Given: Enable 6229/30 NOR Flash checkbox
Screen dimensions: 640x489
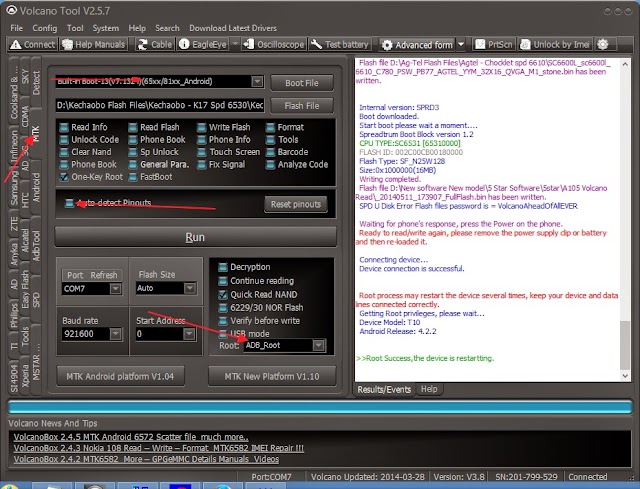Looking at the screenshot, I should (223, 308).
